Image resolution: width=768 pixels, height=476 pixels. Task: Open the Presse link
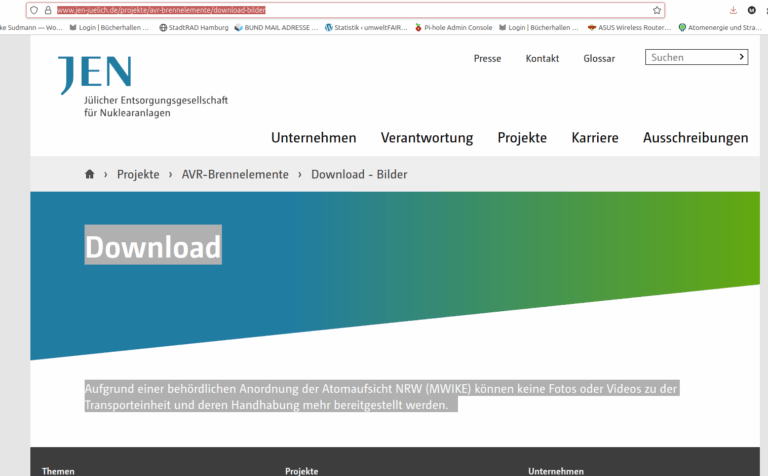(x=487, y=58)
